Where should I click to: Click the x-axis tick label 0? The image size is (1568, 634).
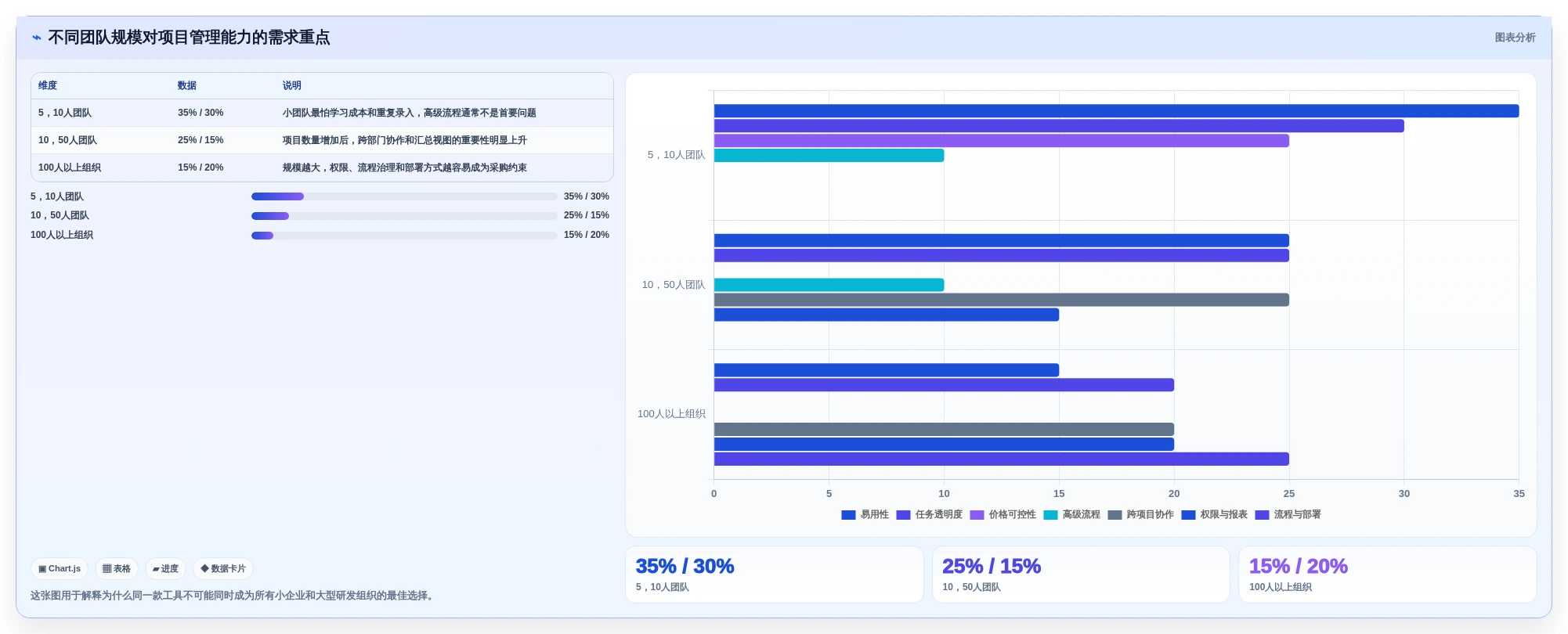point(714,494)
